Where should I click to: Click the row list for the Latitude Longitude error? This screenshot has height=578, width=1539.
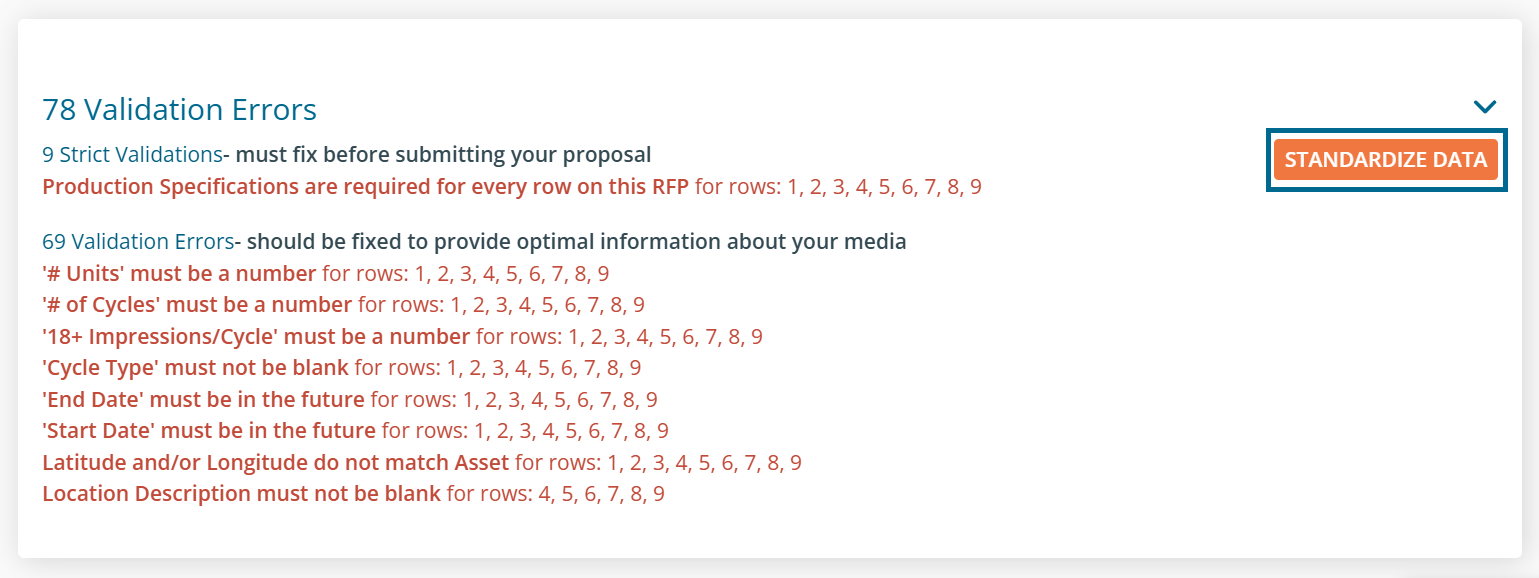click(x=659, y=463)
